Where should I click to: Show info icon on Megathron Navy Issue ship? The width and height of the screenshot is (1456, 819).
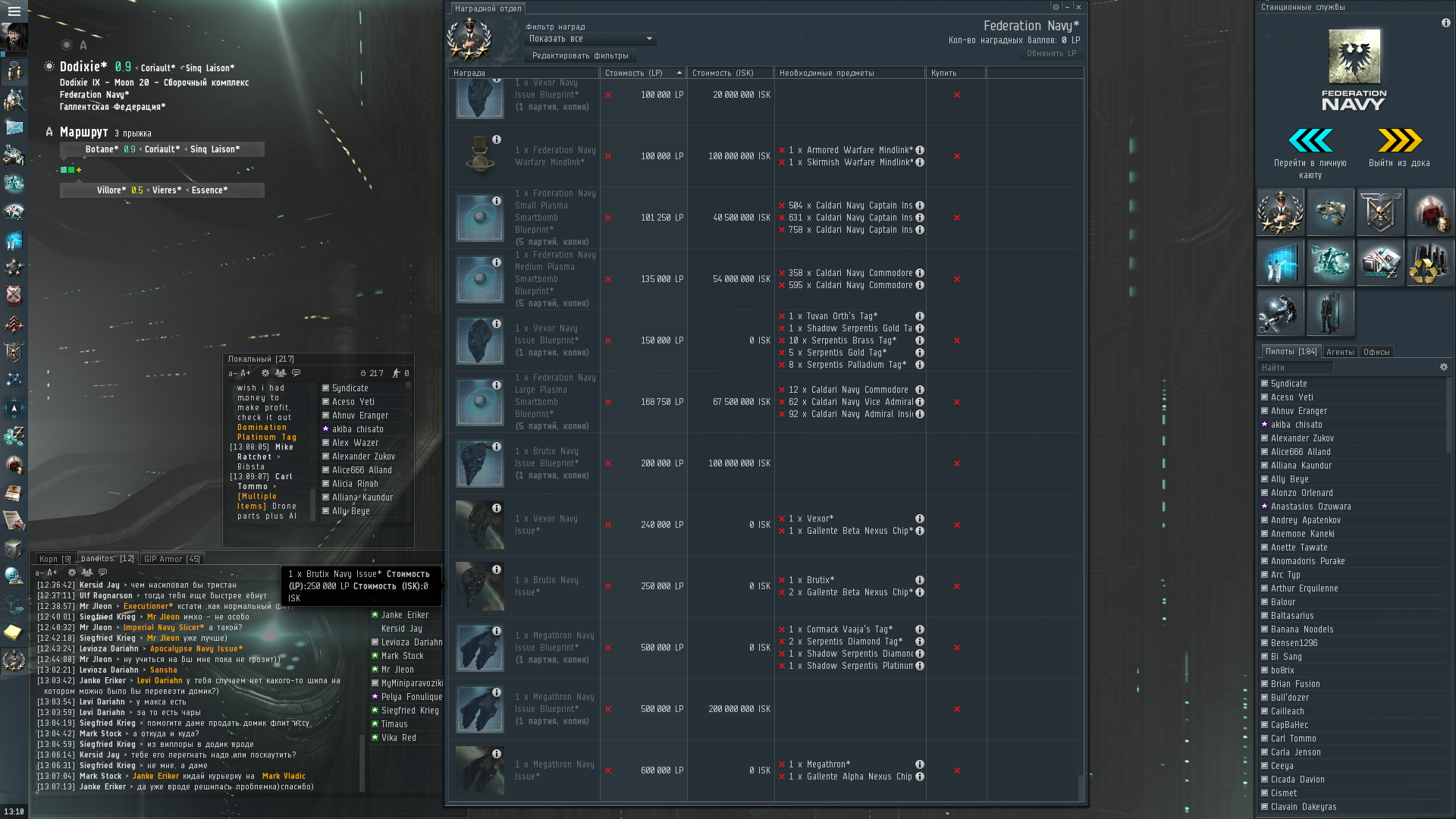pos(497,754)
